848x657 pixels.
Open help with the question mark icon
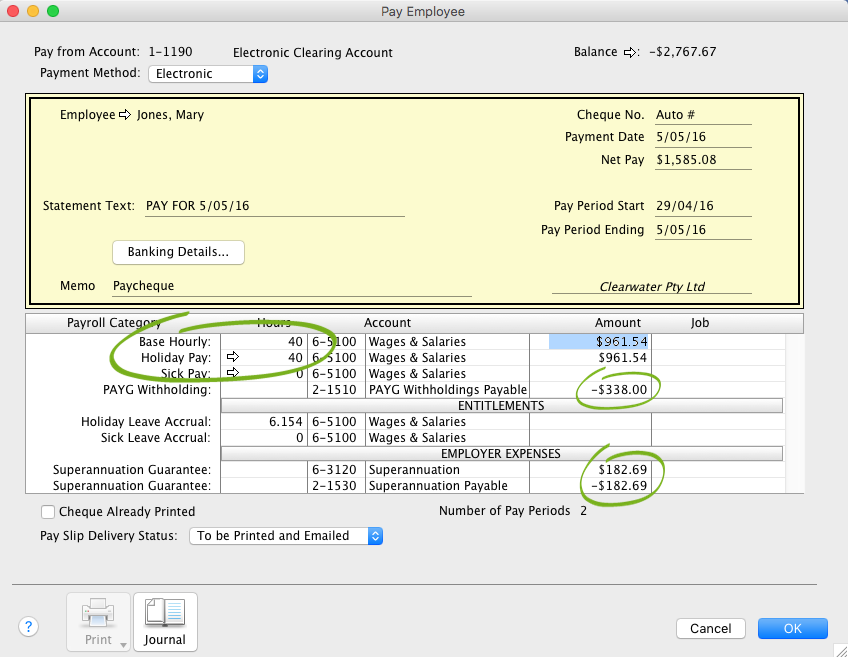28,627
